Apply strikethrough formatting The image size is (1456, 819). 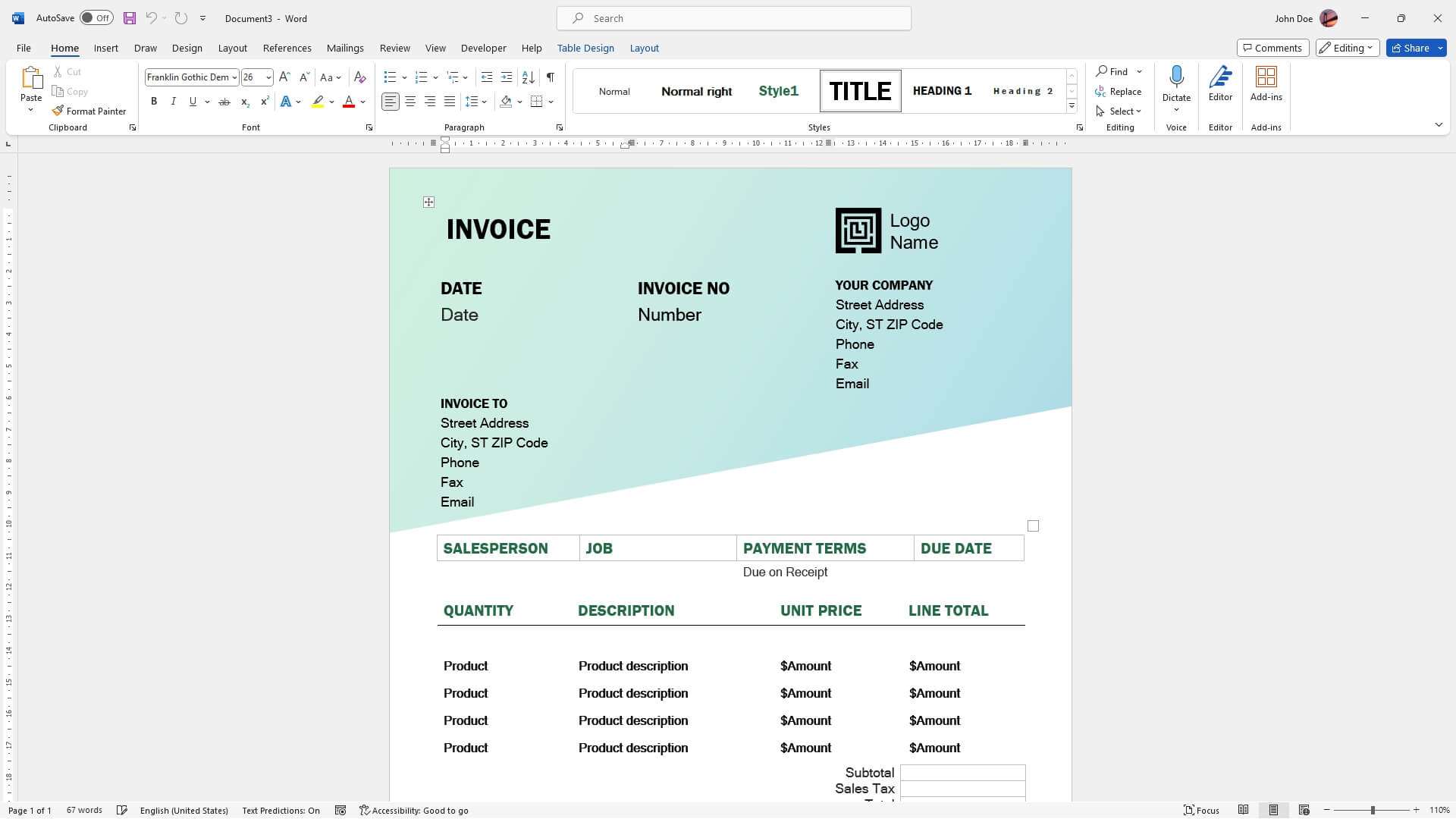pyautogui.click(x=224, y=101)
